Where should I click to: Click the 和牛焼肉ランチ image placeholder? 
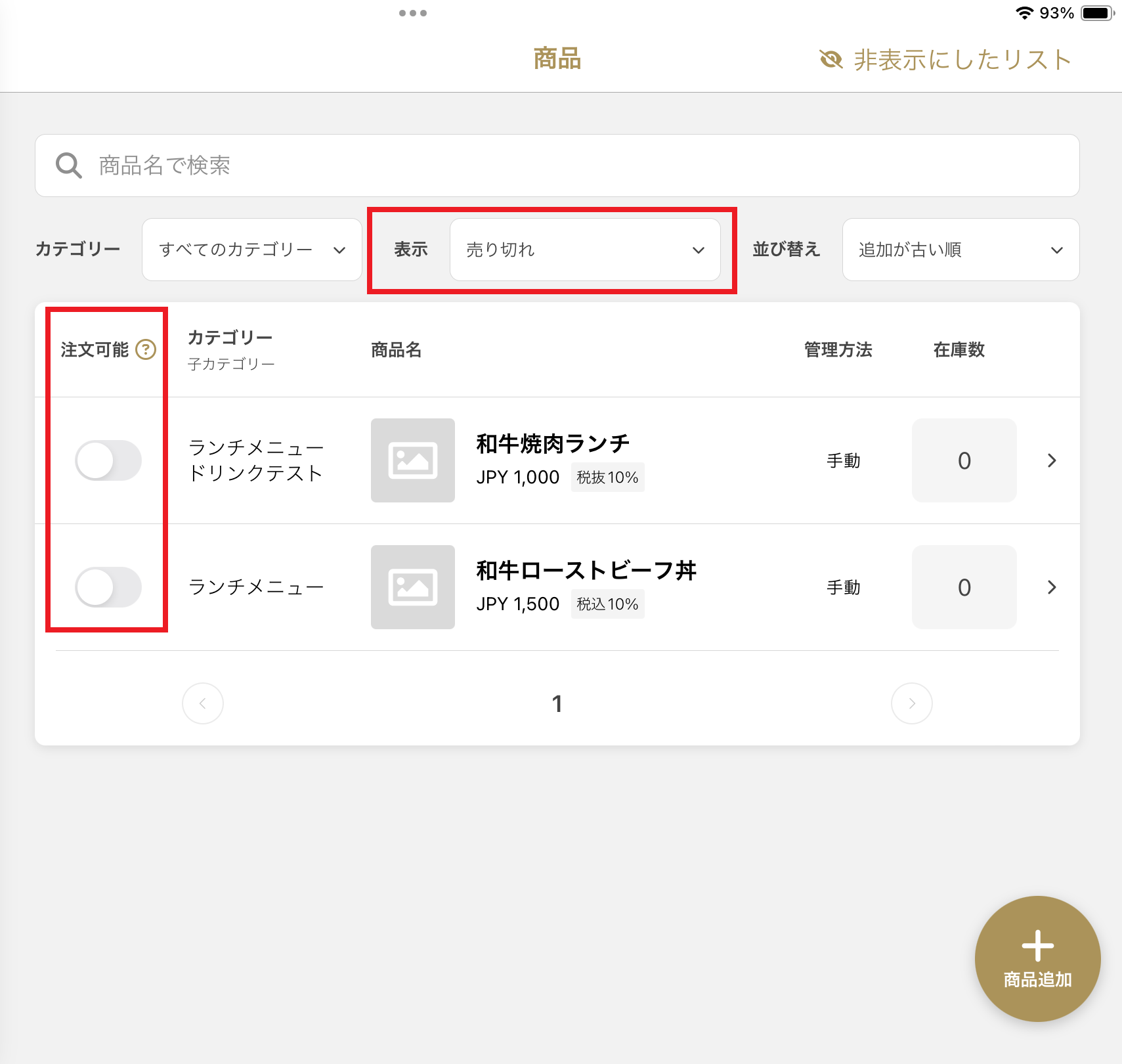pyautogui.click(x=412, y=460)
